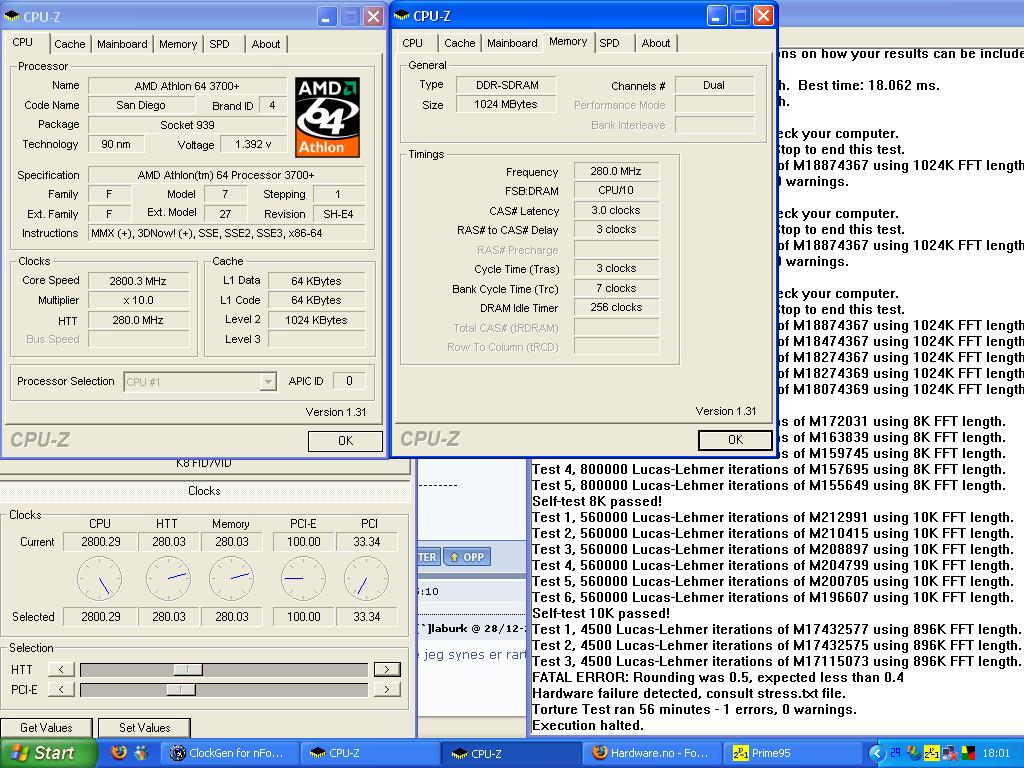Switch to the Prime95 taskbar button
1024x768 pixels.
(x=792, y=753)
